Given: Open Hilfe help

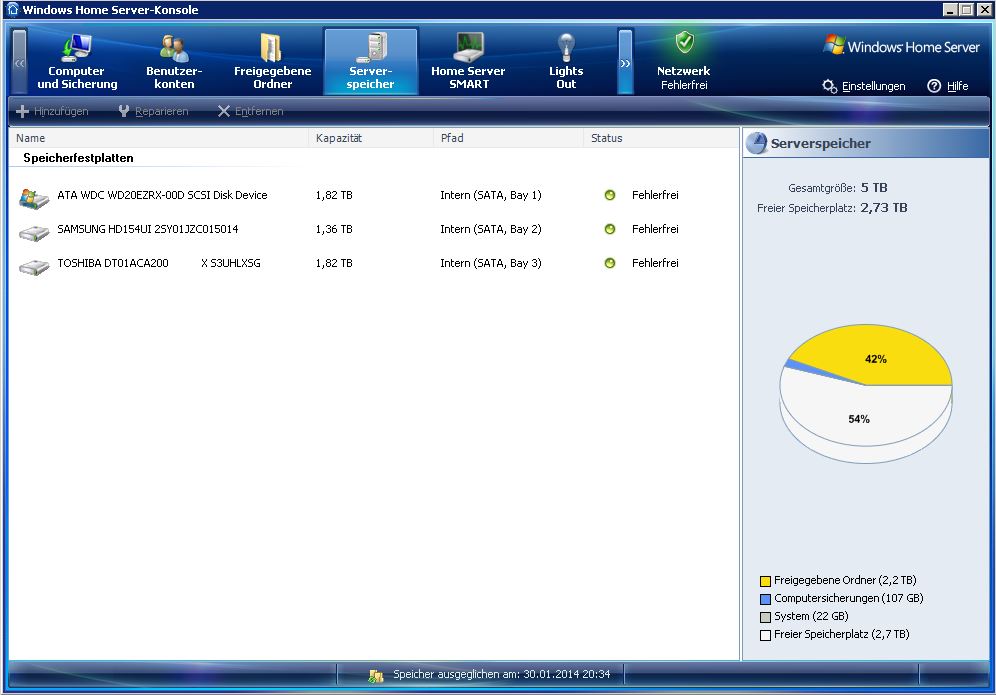Looking at the screenshot, I should [948, 86].
